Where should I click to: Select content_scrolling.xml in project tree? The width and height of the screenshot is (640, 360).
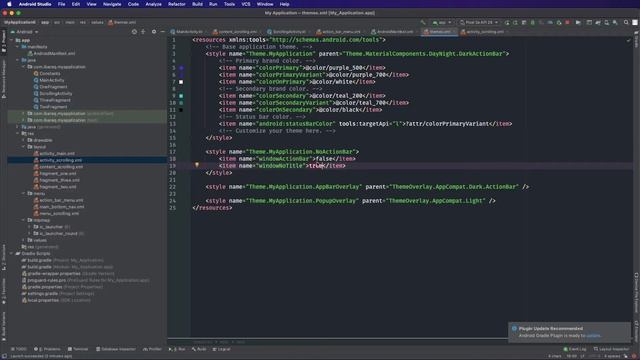(58, 167)
